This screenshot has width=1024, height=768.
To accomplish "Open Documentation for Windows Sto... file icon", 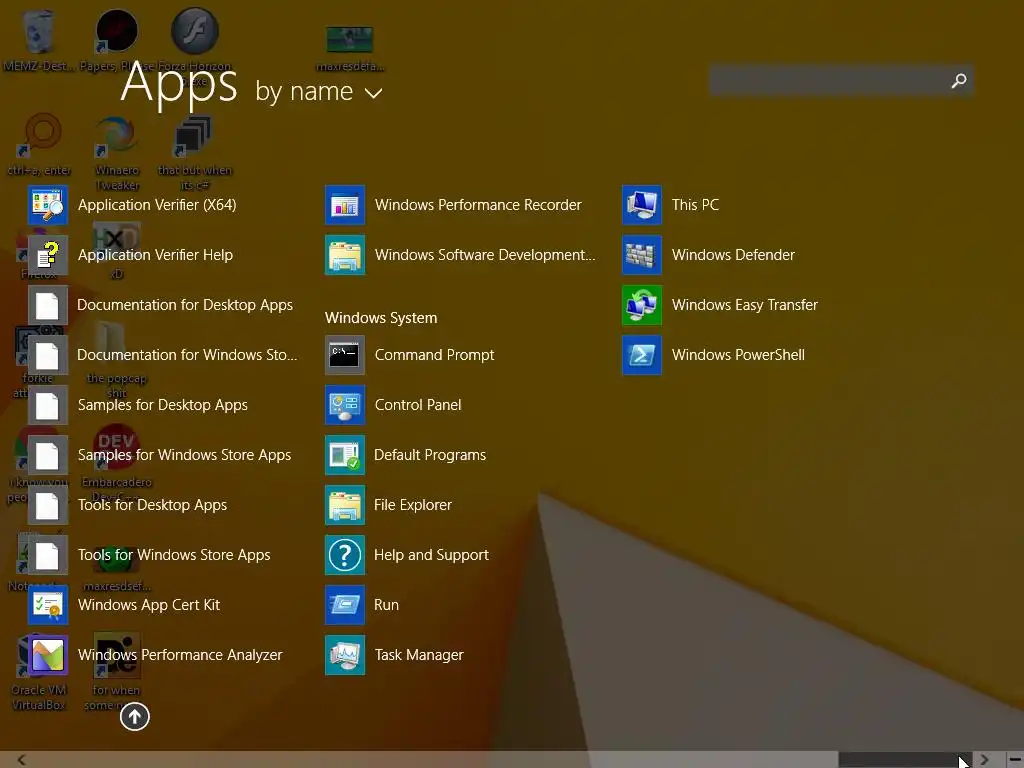I will coord(48,355).
